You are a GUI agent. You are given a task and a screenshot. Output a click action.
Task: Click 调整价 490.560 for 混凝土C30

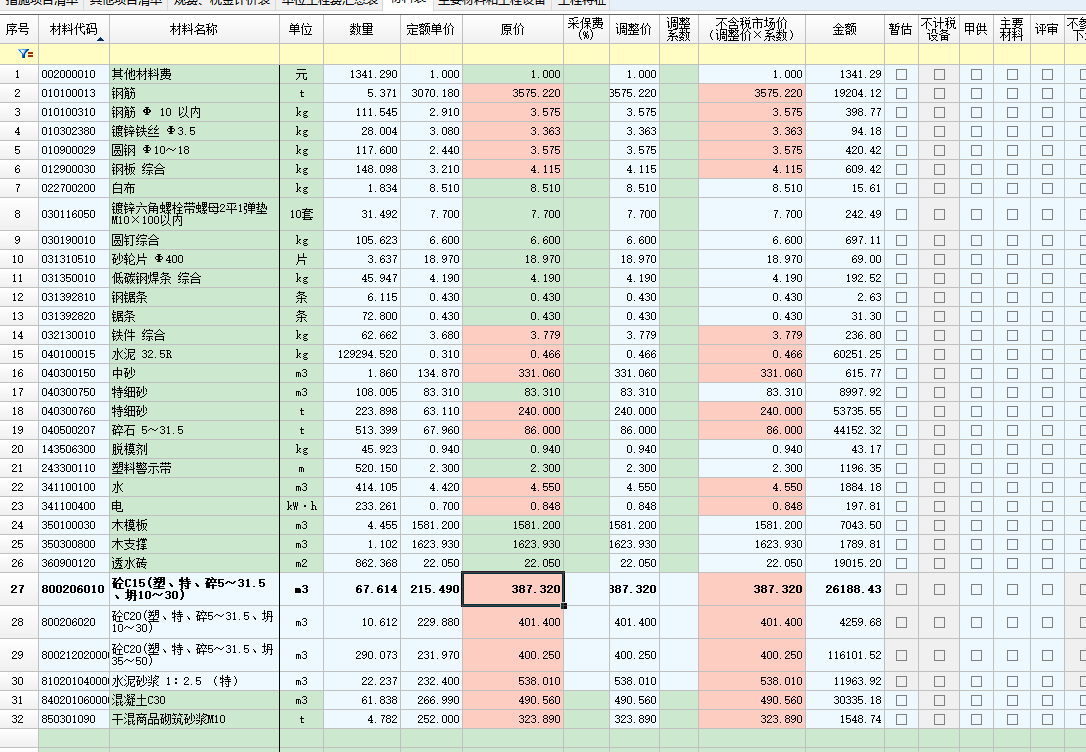pyautogui.click(x=635, y=700)
